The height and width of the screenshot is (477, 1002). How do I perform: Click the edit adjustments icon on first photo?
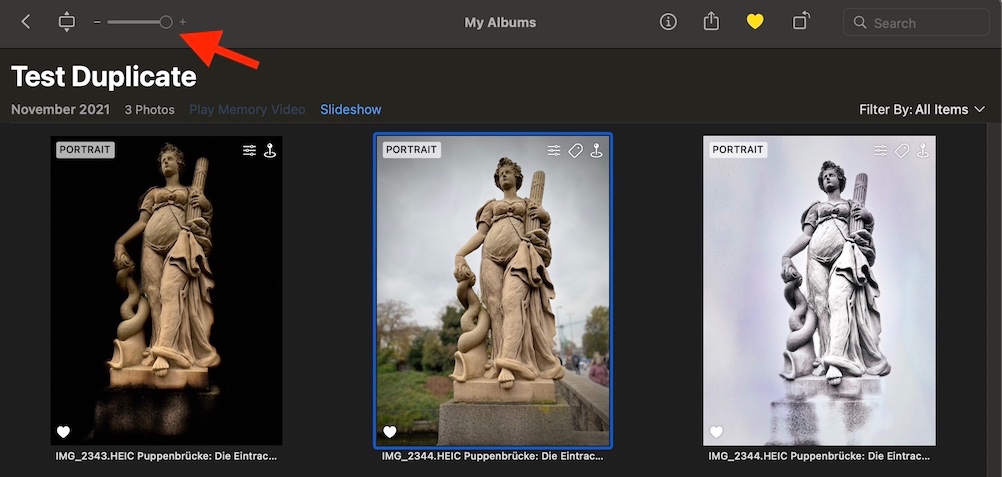point(249,150)
